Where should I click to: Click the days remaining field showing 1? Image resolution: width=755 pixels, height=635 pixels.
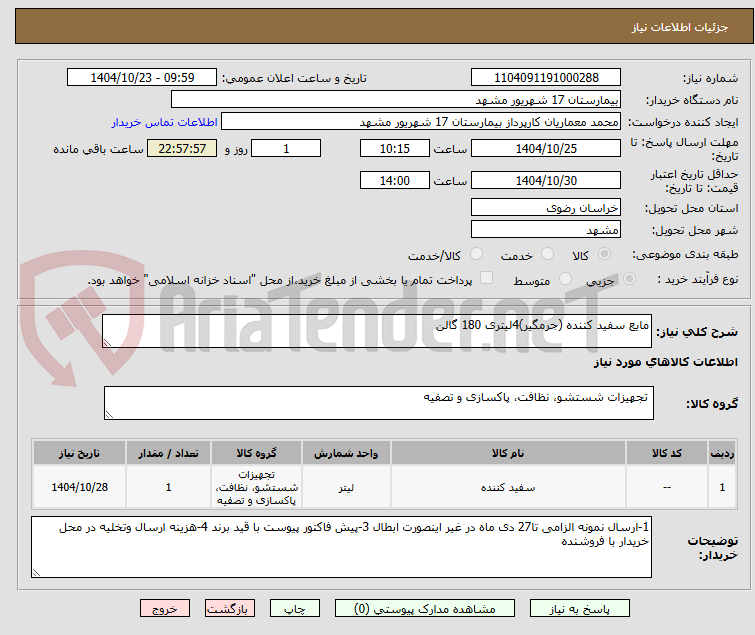coord(286,148)
